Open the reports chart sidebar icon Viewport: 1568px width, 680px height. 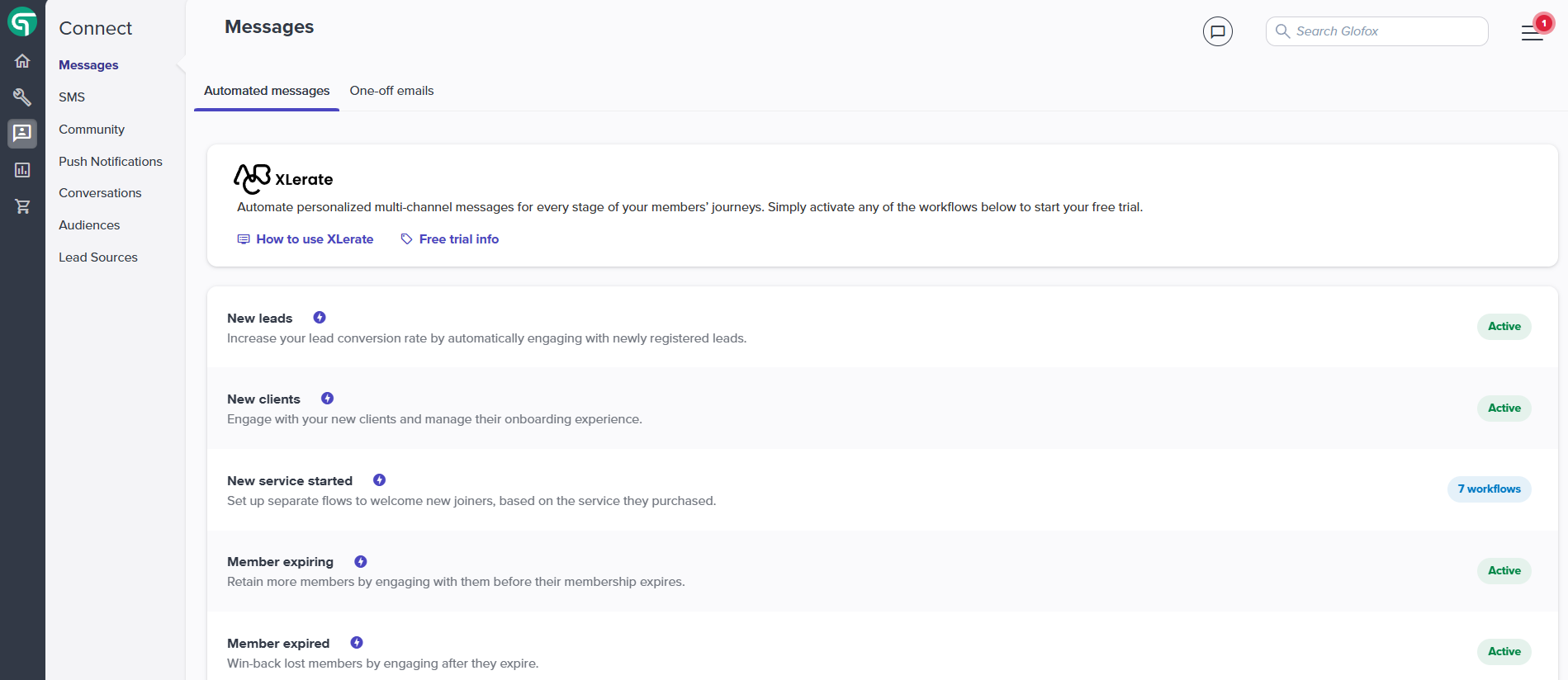coord(22,170)
